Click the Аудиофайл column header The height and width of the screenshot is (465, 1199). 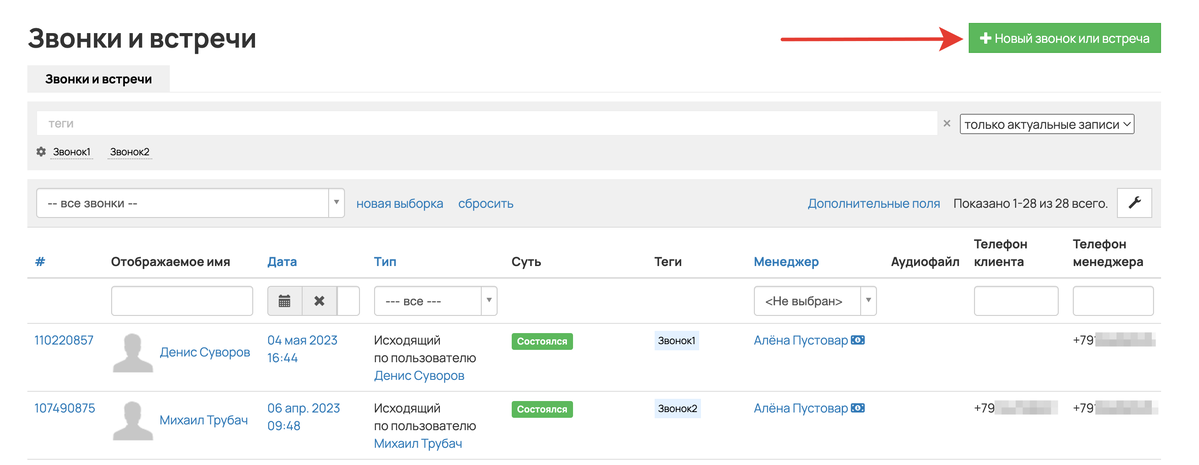(x=925, y=262)
